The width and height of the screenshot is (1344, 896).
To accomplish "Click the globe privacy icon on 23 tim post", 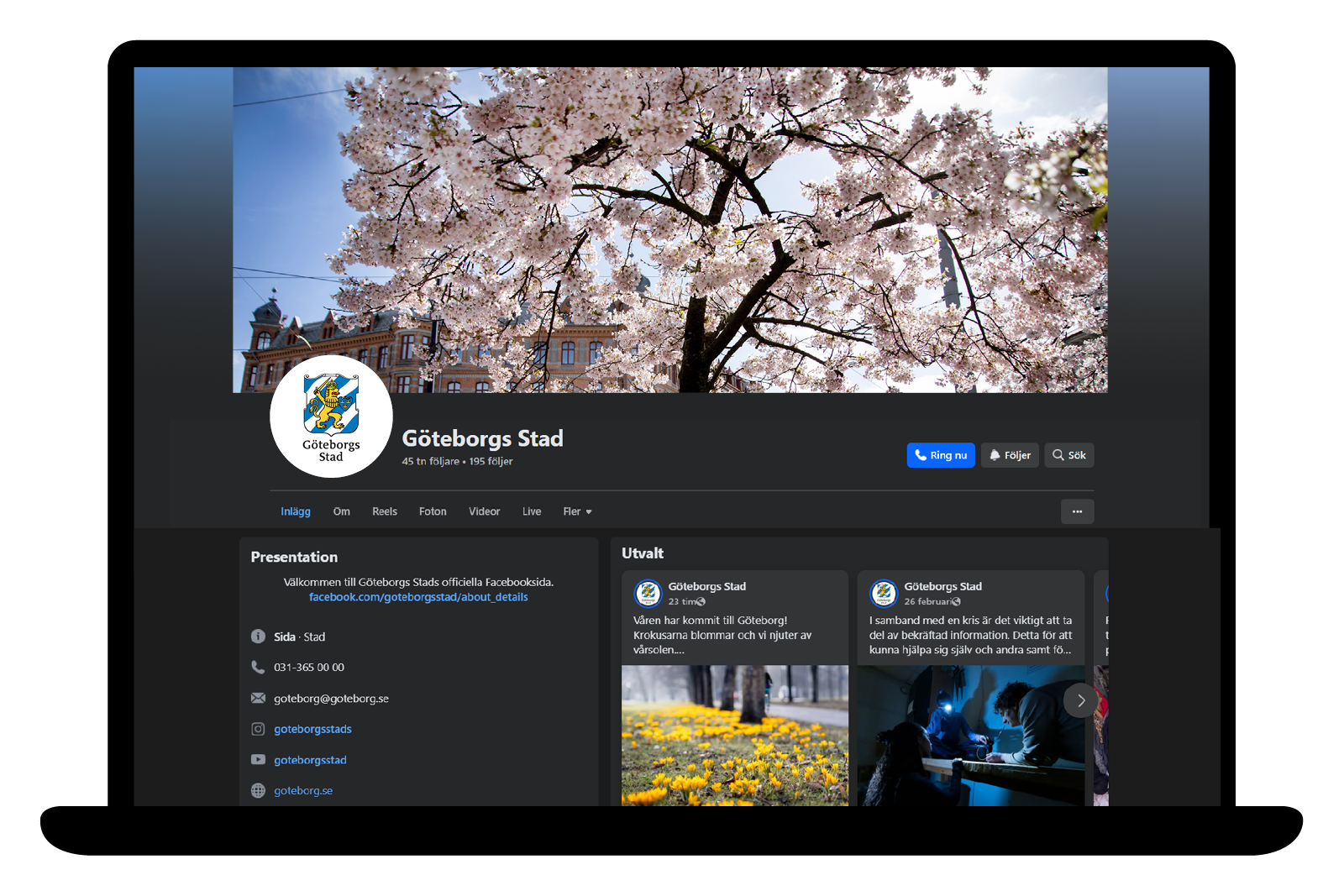I will click(701, 601).
